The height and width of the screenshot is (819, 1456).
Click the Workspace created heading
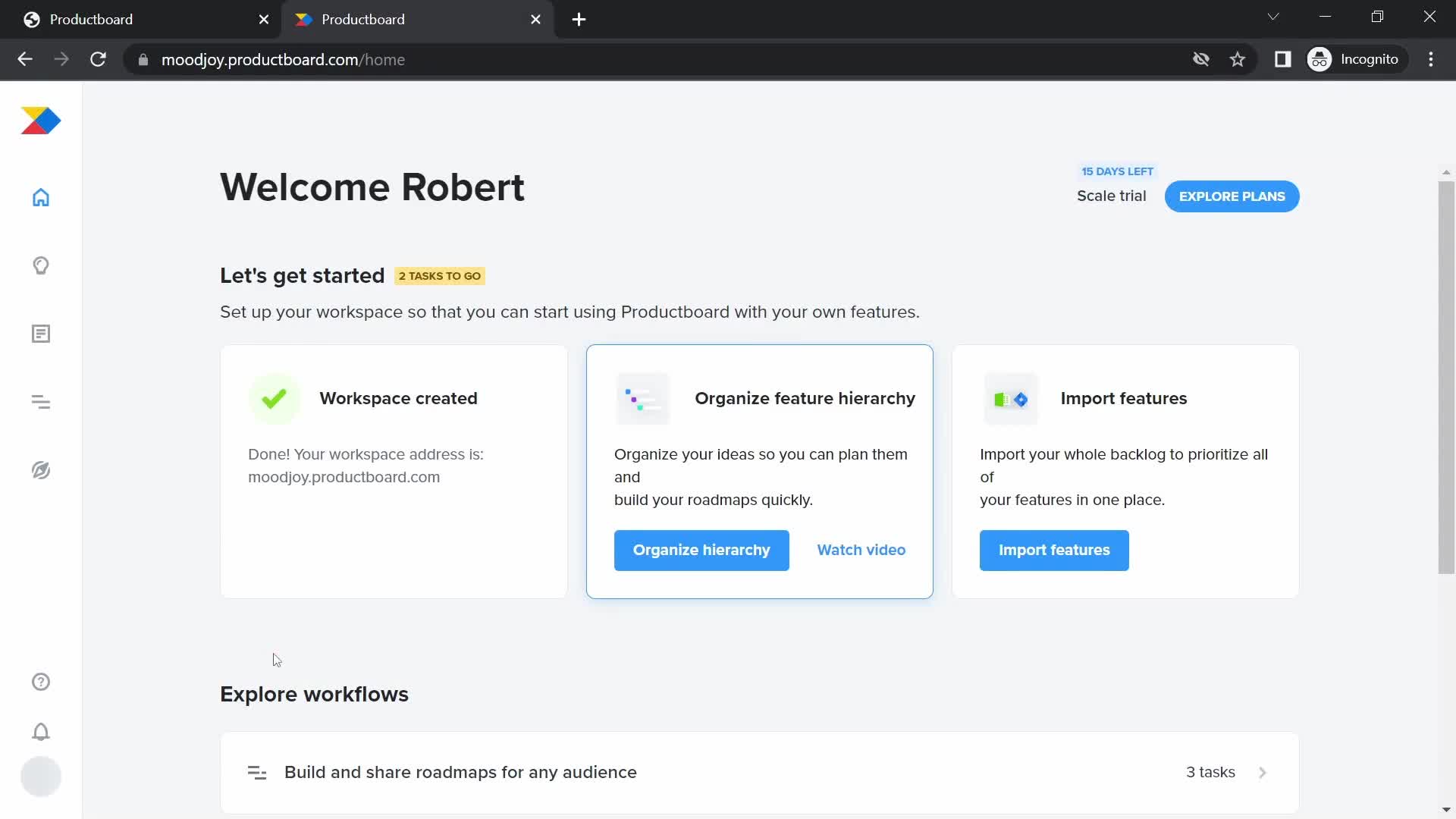coord(398,399)
